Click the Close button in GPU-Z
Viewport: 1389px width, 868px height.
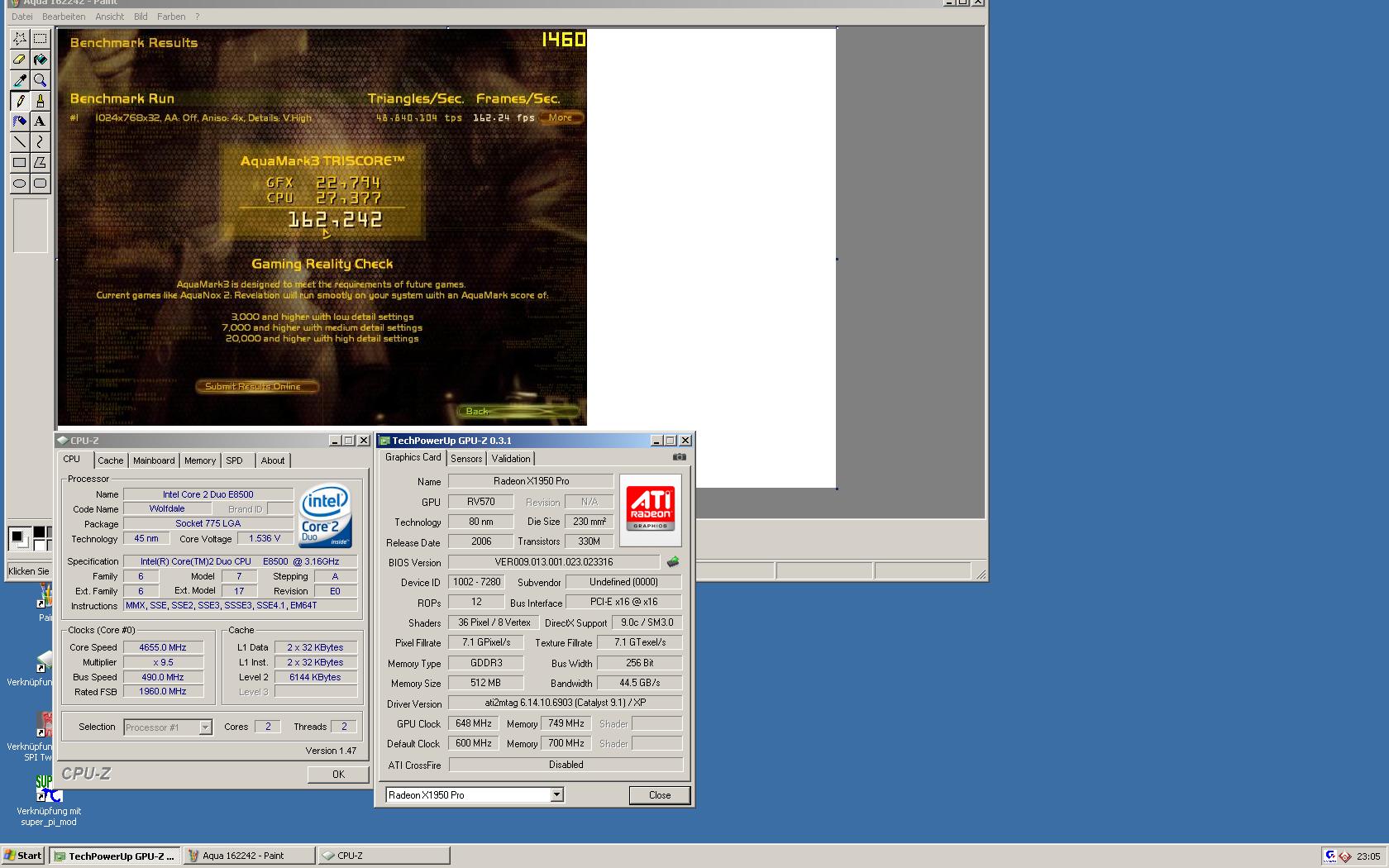[660, 794]
